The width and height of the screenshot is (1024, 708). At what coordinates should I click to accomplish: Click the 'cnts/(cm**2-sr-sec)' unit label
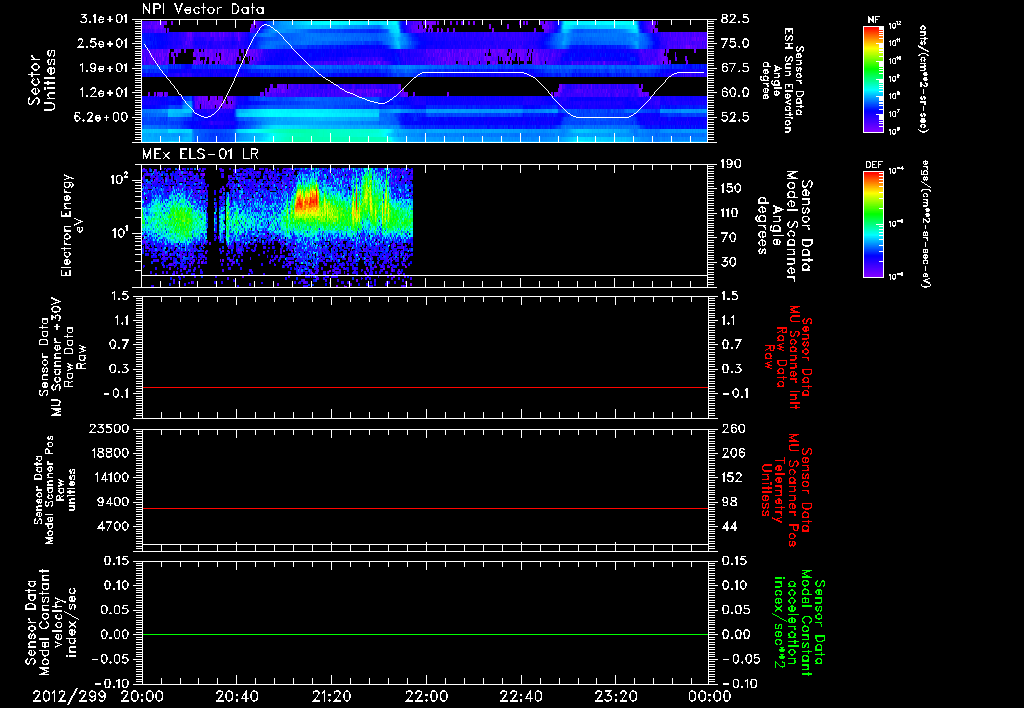(923, 78)
